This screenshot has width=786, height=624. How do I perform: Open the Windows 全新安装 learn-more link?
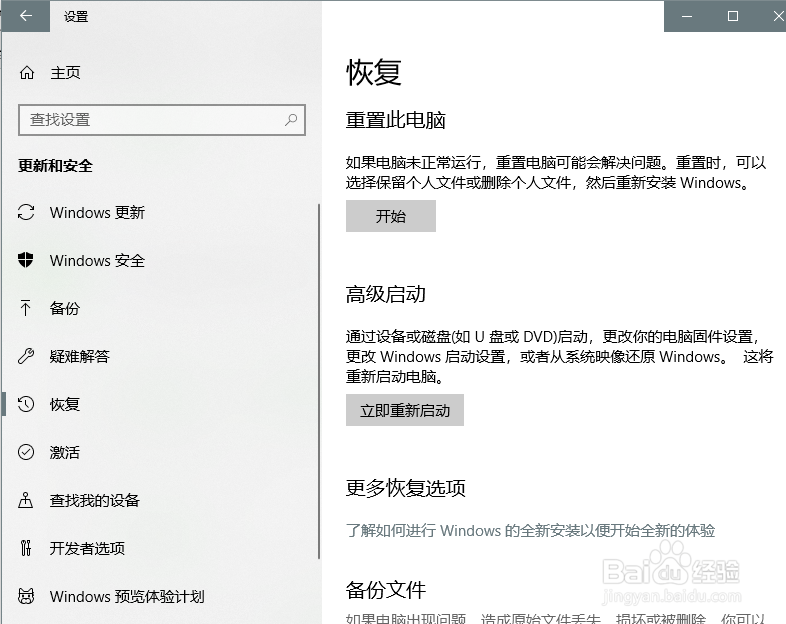point(530,530)
